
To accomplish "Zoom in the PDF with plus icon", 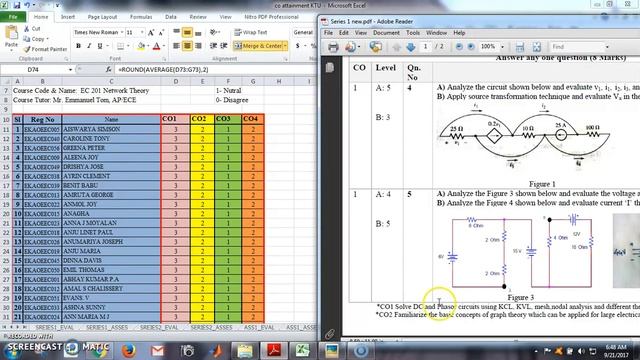I will pos(471,47).
